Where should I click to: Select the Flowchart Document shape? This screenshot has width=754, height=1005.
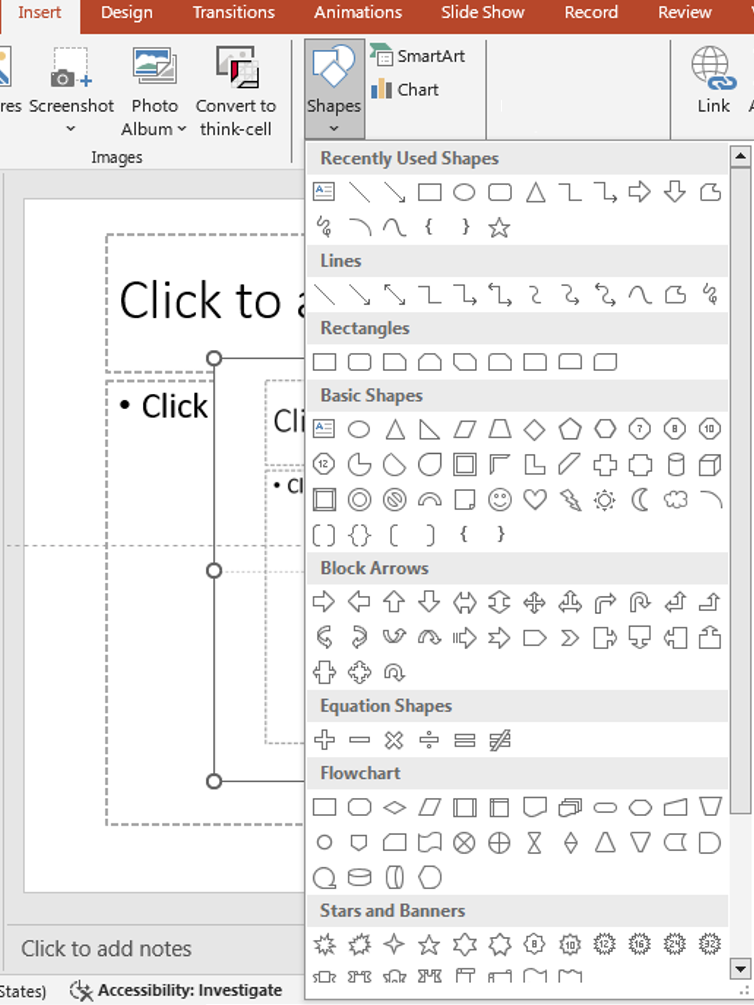point(535,807)
